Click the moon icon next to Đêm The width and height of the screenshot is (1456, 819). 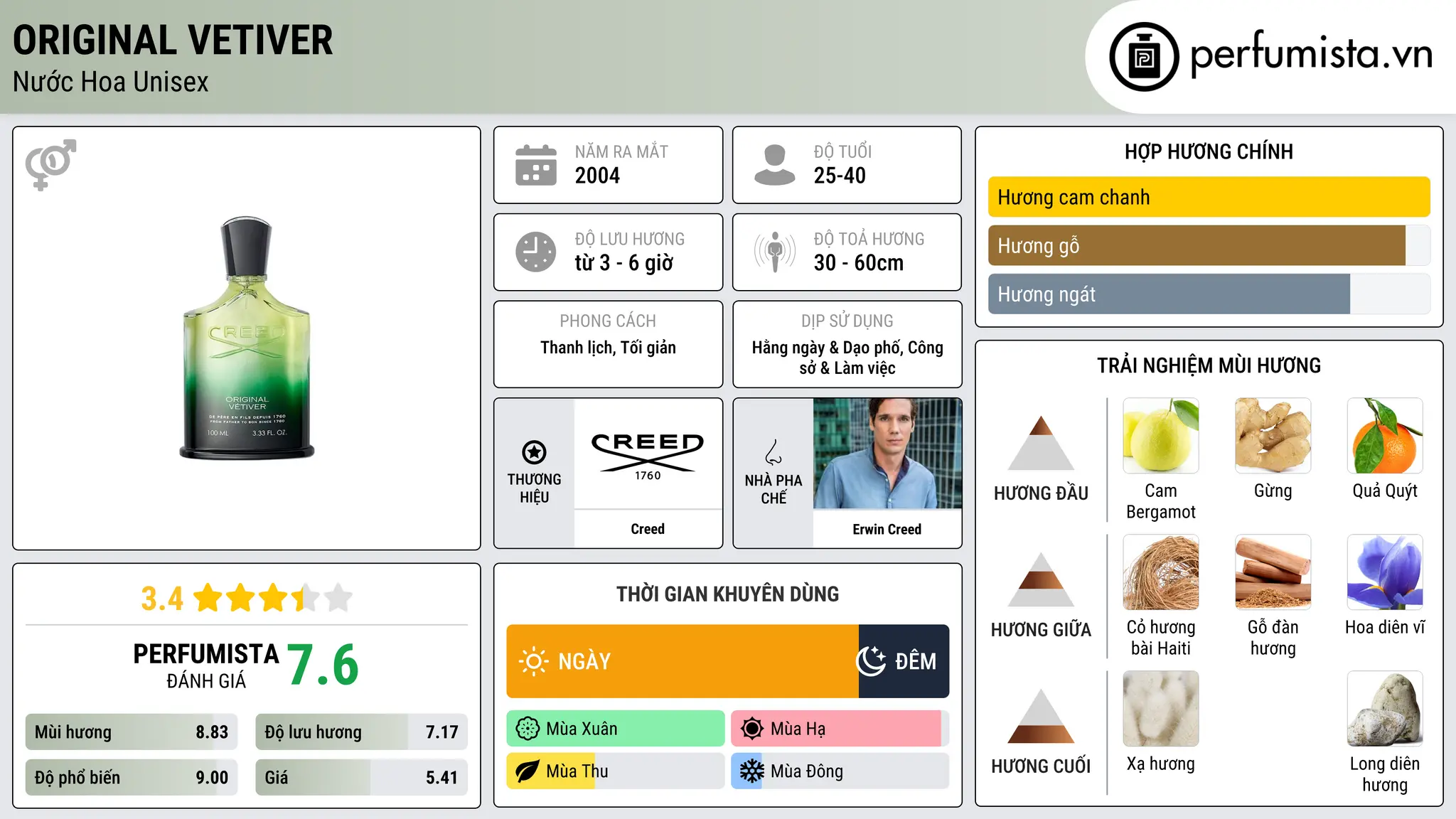[x=871, y=661]
